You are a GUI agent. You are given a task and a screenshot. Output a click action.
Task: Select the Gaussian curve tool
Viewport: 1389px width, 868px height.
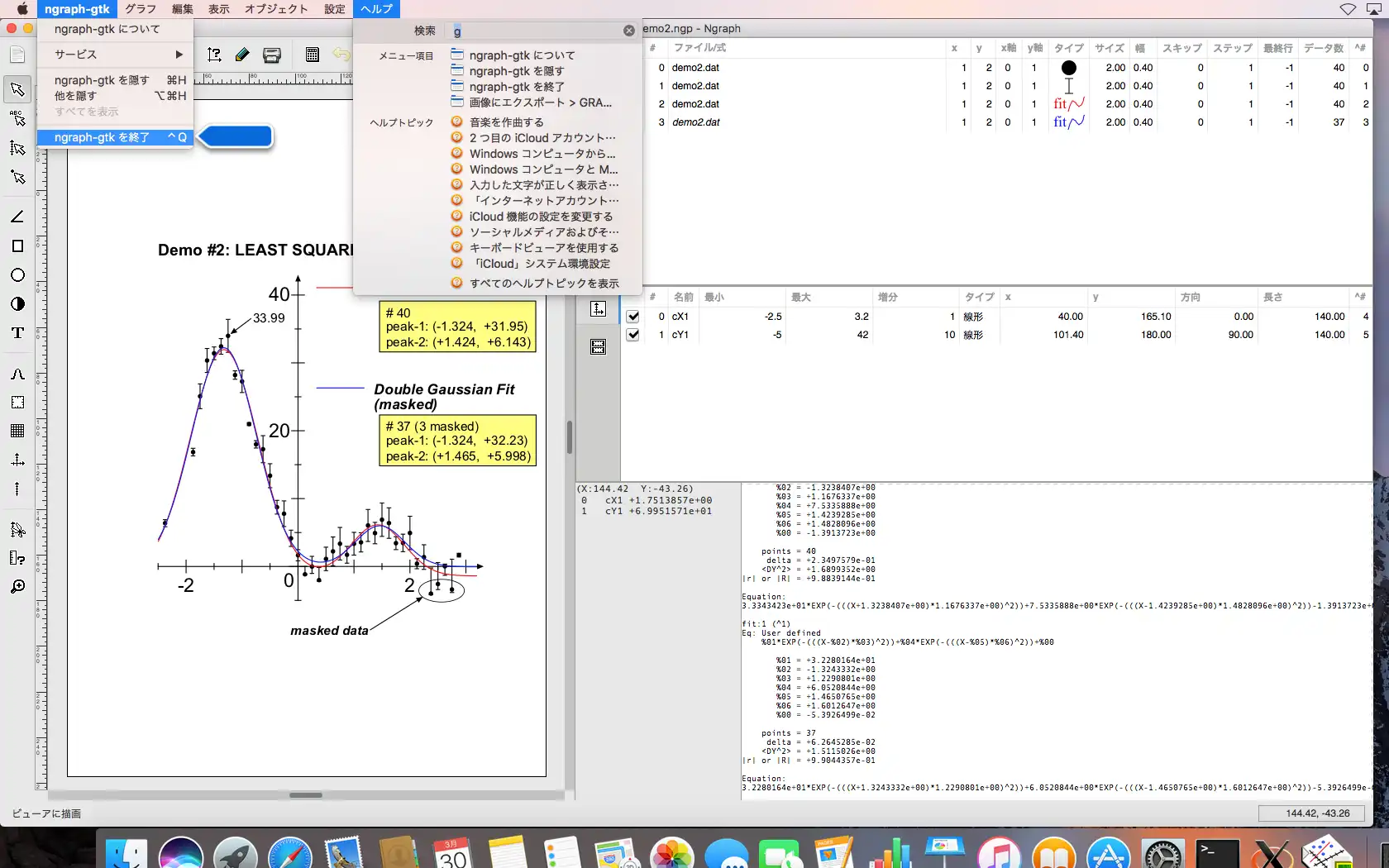[17, 374]
